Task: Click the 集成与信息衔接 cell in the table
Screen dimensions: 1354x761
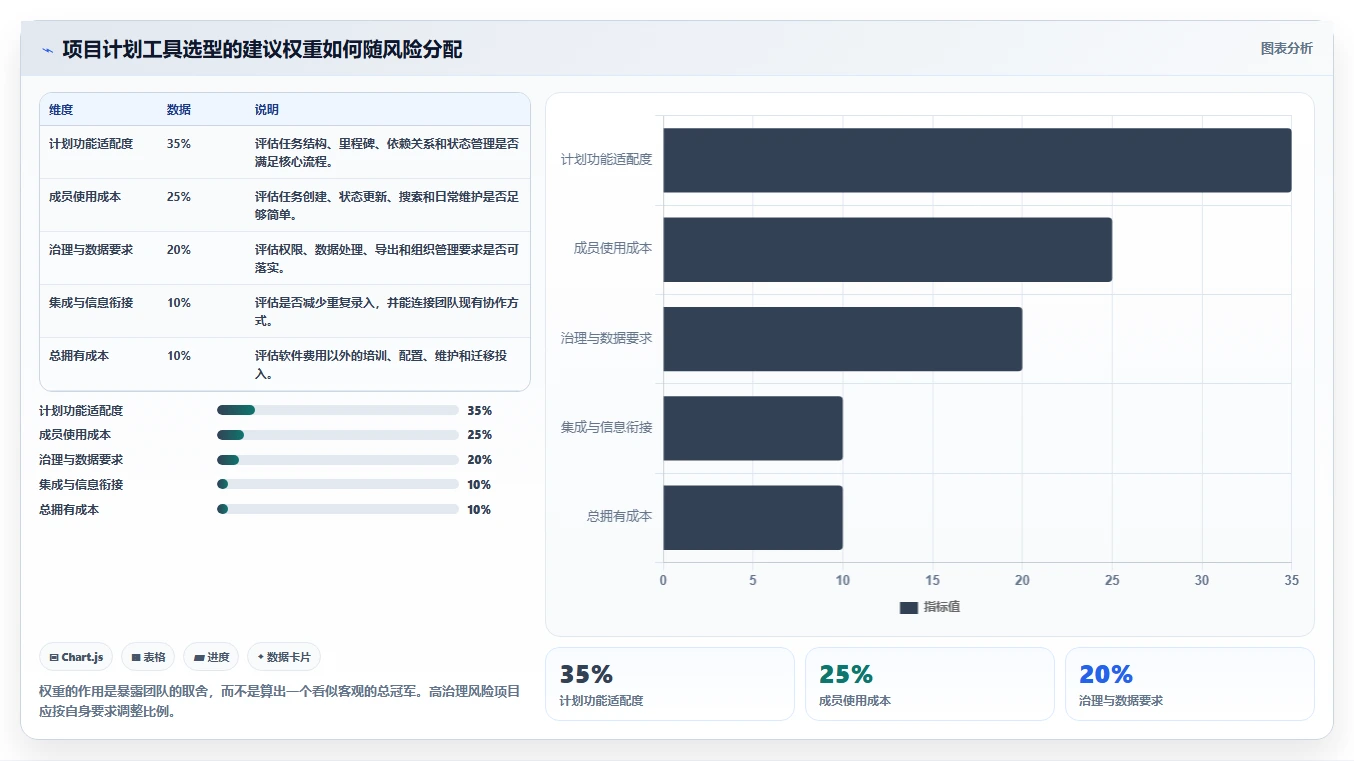Action: click(91, 303)
